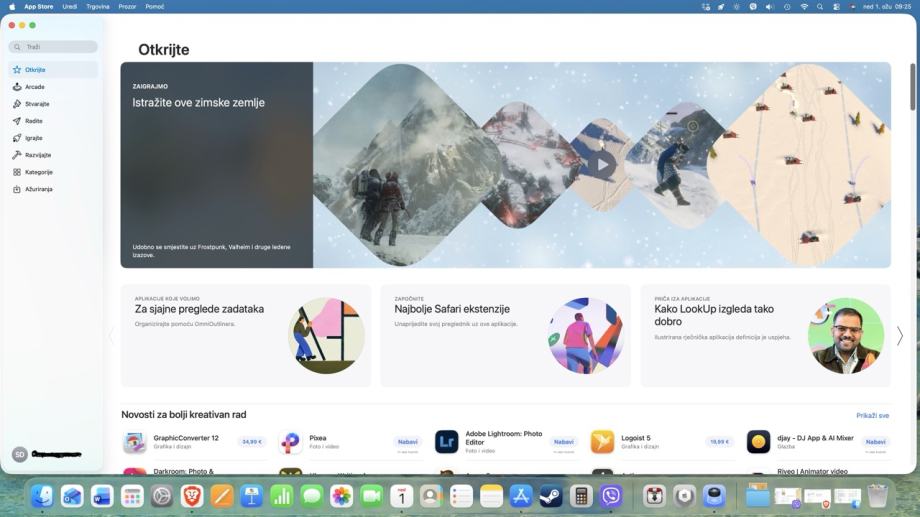
Task: Open Photos from the Dock
Action: point(341,496)
